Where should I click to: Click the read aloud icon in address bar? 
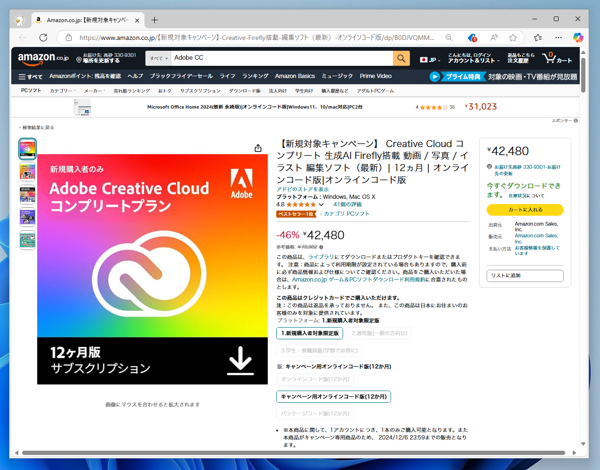(494, 38)
